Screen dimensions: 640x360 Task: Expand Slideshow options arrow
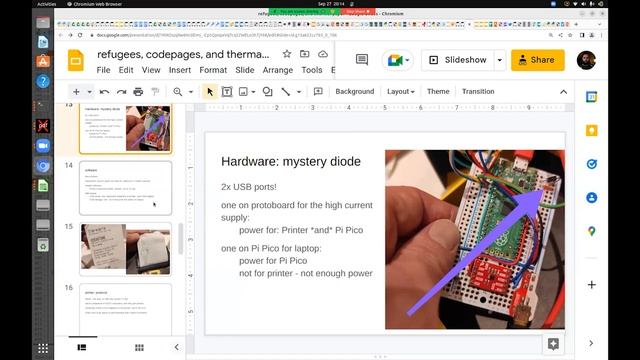(500, 60)
